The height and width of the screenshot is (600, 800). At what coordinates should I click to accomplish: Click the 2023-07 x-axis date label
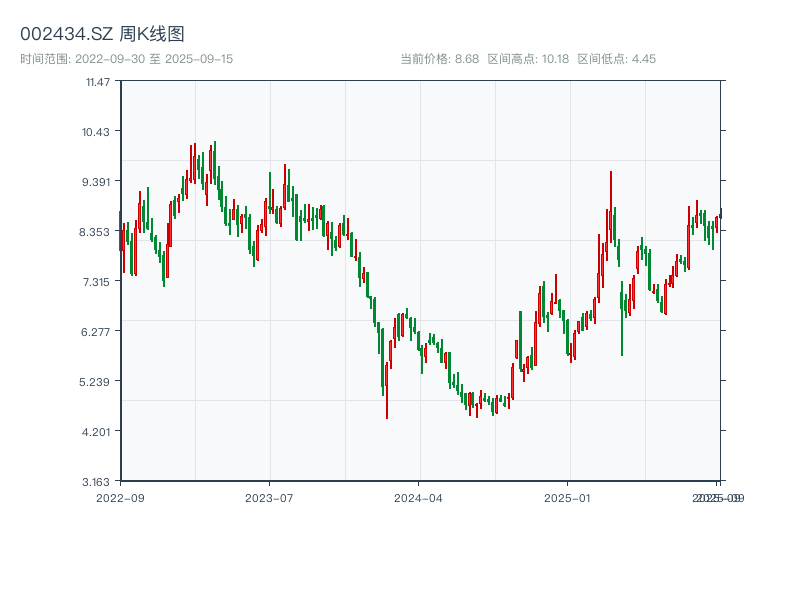269,497
